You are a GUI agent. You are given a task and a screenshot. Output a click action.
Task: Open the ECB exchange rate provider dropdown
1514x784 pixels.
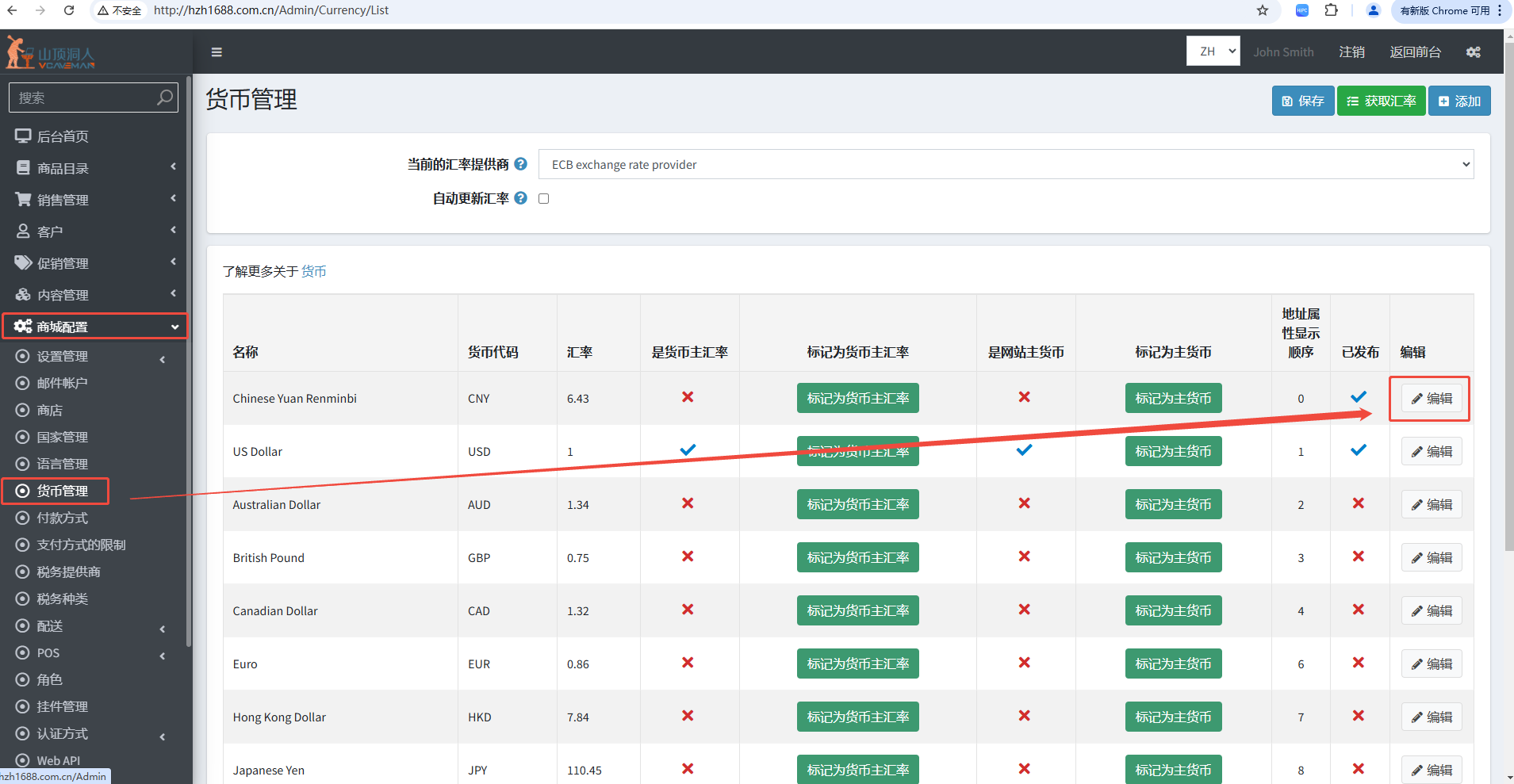[1005, 164]
